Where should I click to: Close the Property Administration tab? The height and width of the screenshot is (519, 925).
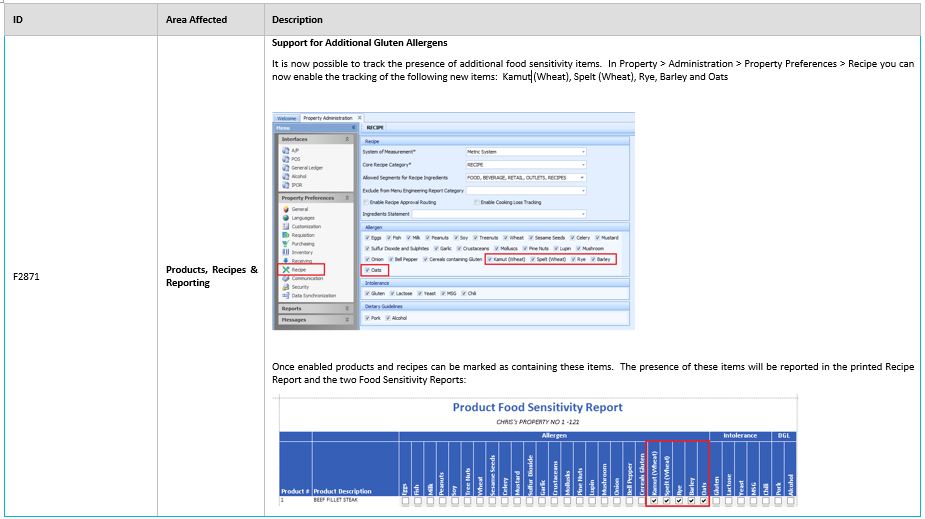[x=359, y=118]
